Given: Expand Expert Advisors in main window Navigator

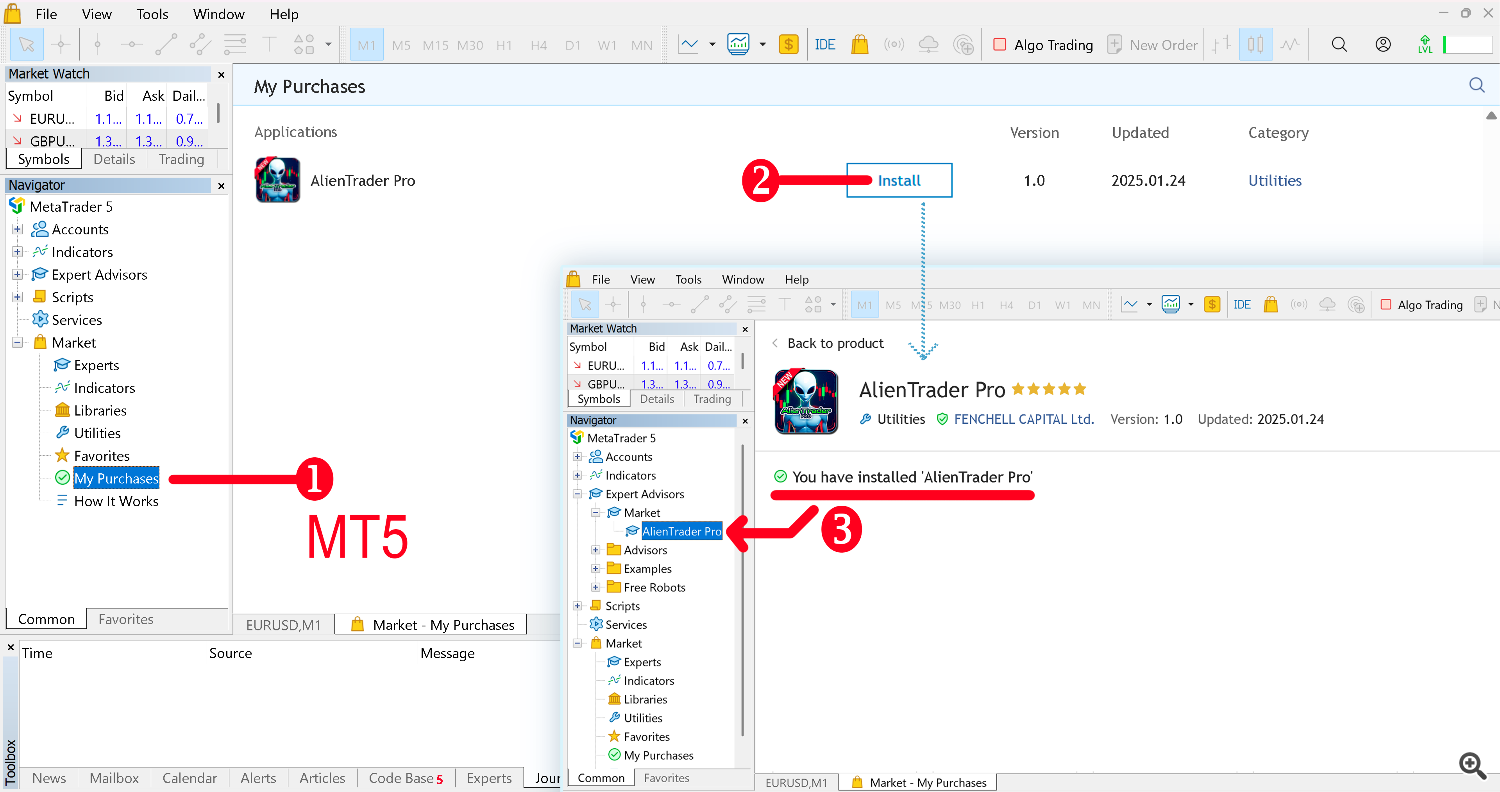Looking at the screenshot, I should [x=17, y=275].
